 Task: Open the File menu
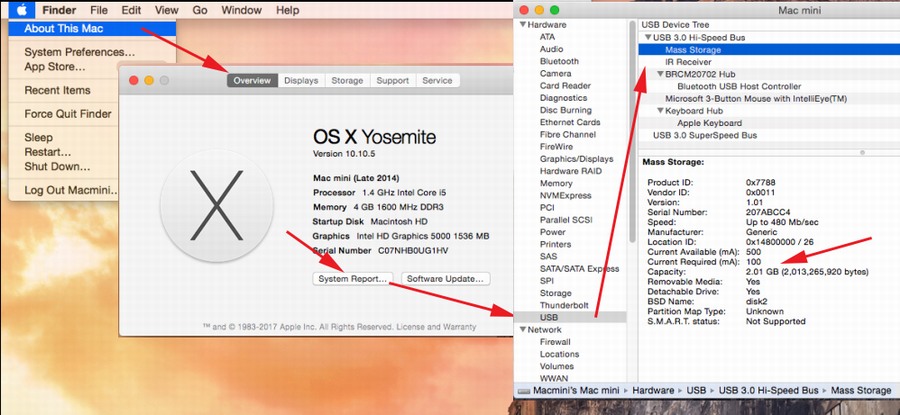tap(99, 10)
